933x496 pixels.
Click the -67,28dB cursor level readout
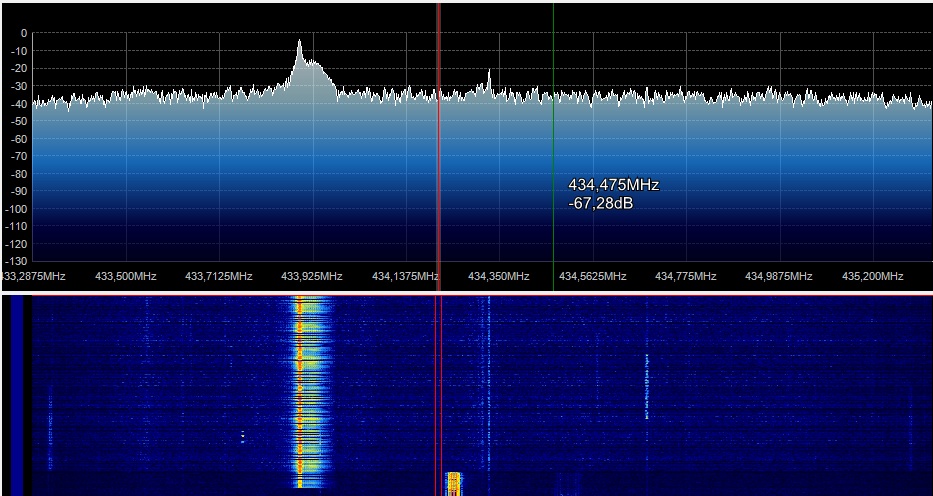coord(600,203)
